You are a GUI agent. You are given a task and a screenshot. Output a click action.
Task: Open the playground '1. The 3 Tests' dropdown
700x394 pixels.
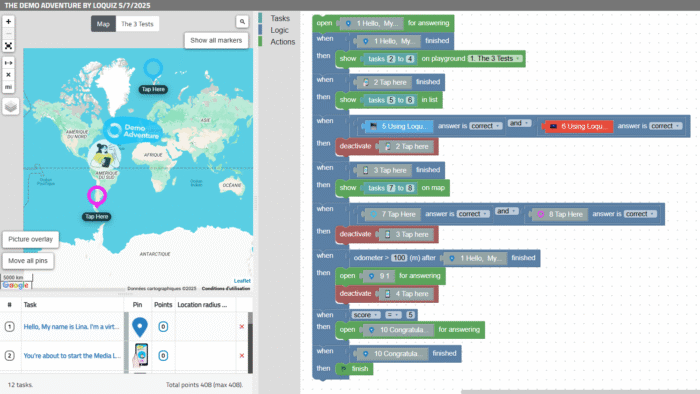(495, 58)
